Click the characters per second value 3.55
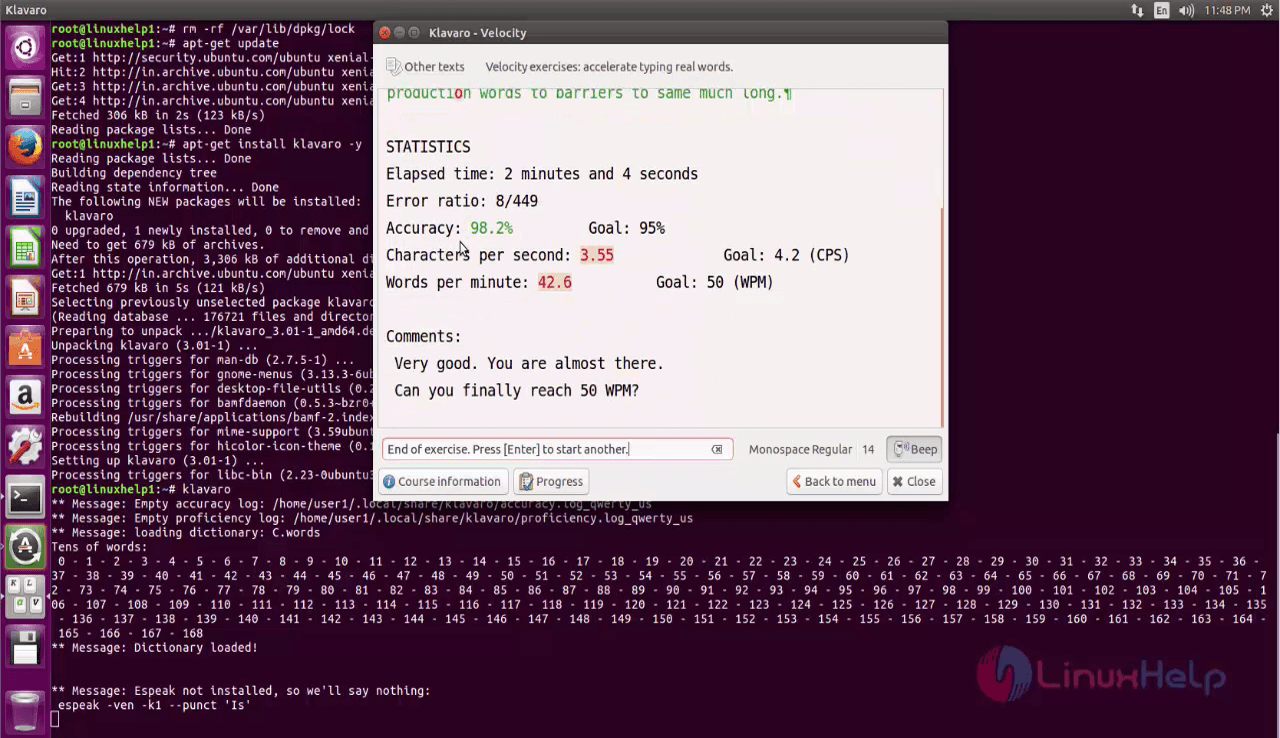1280x738 pixels. pos(596,255)
